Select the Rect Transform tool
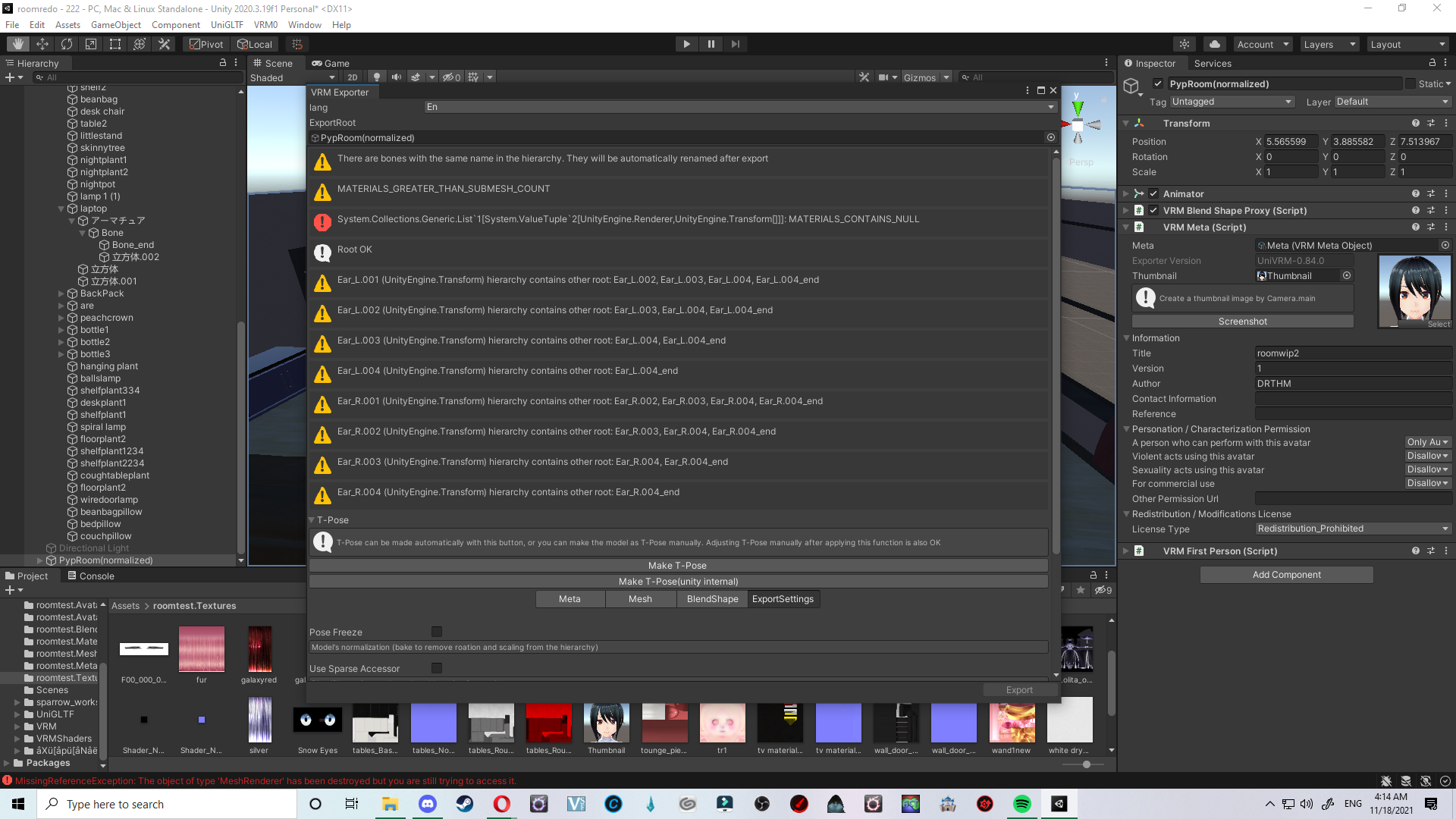1456x819 pixels. pos(115,43)
